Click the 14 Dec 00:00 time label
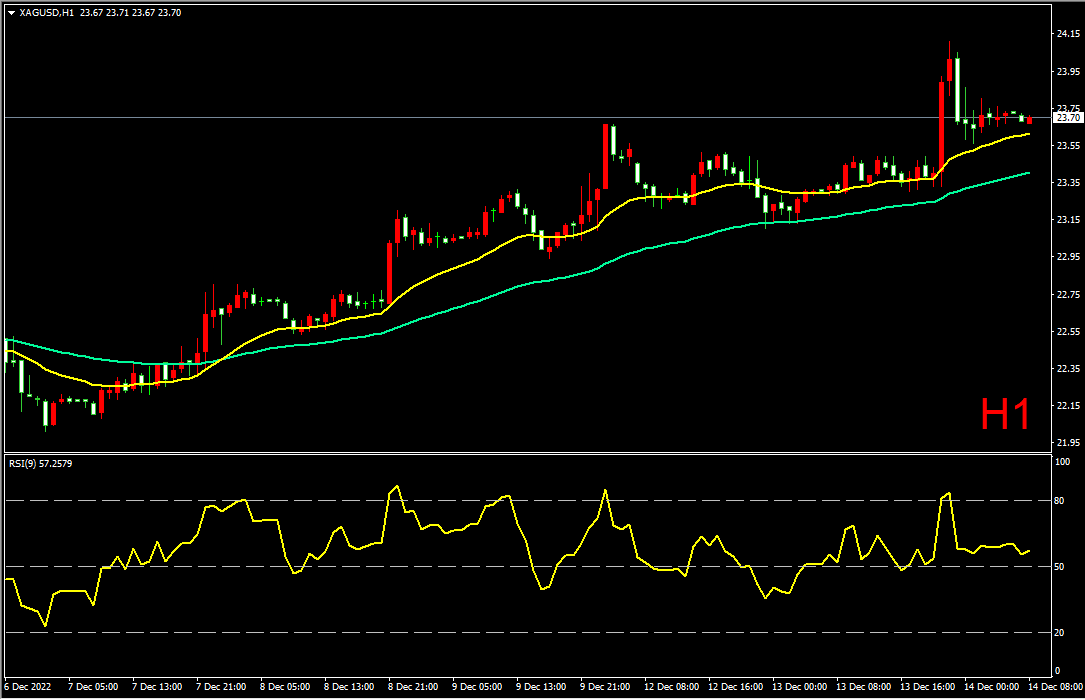 click(992, 687)
